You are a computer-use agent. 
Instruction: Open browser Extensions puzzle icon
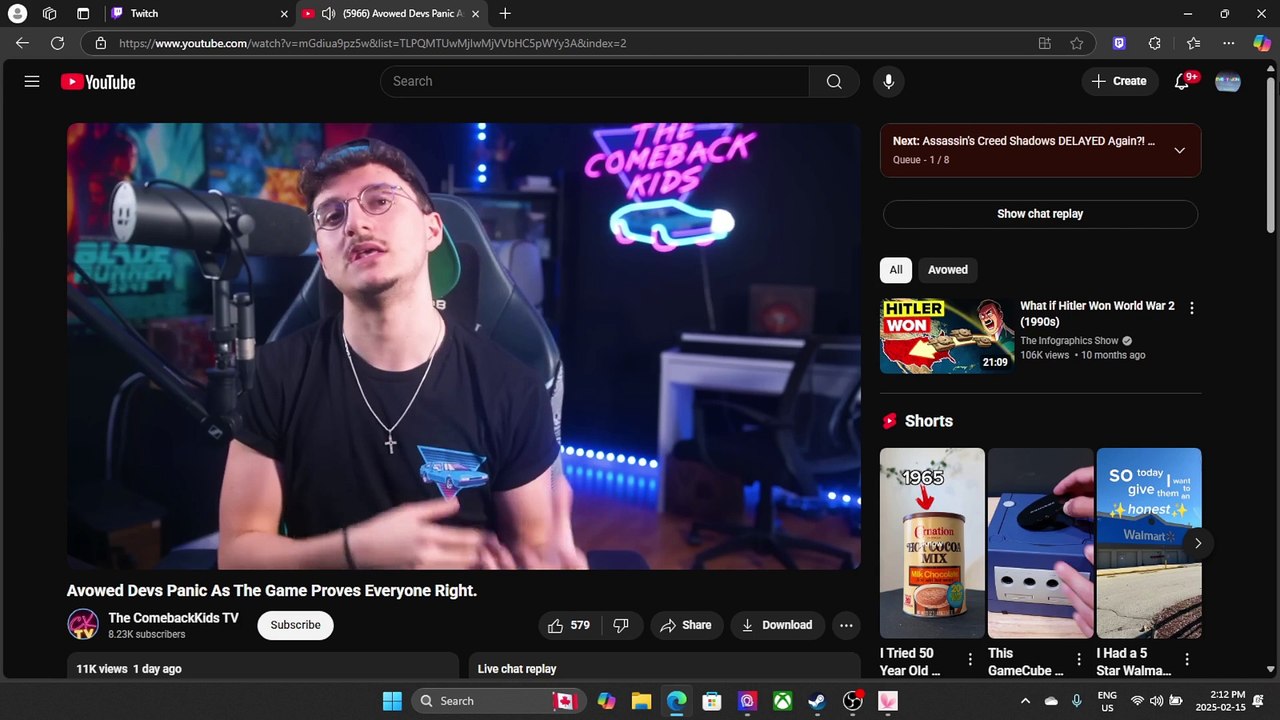click(1155, 43)
